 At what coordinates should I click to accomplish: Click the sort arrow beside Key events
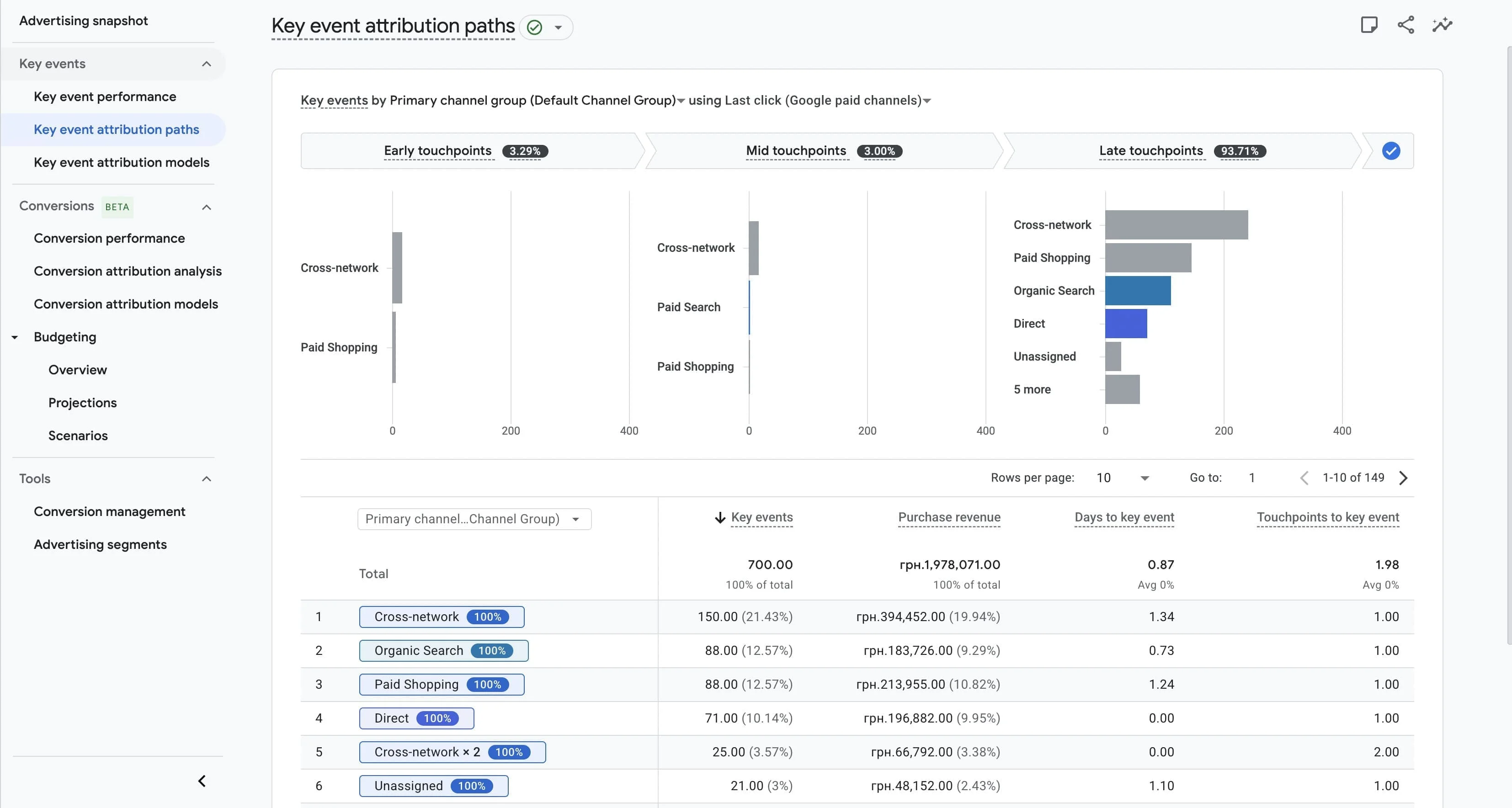[x=720, y=517]
